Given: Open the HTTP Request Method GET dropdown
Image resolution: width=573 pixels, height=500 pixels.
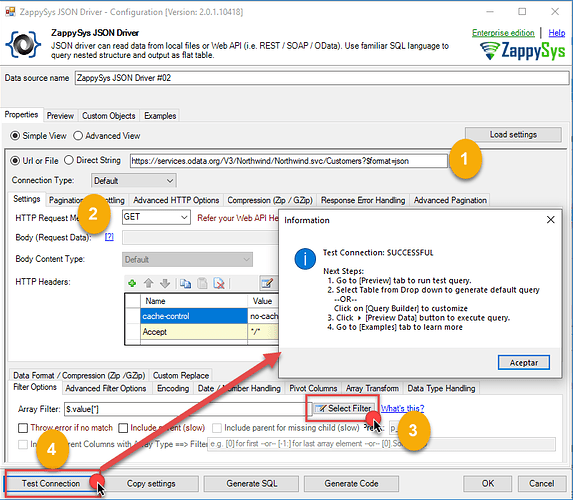Looking at the screenshot, I should click(x=156, y=217).
